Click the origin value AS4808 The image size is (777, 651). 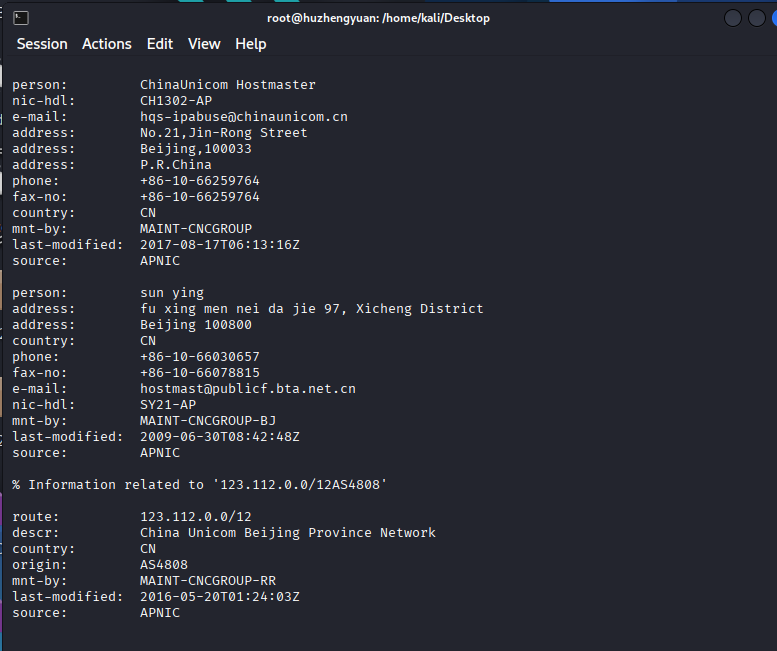tap(164, 565)
